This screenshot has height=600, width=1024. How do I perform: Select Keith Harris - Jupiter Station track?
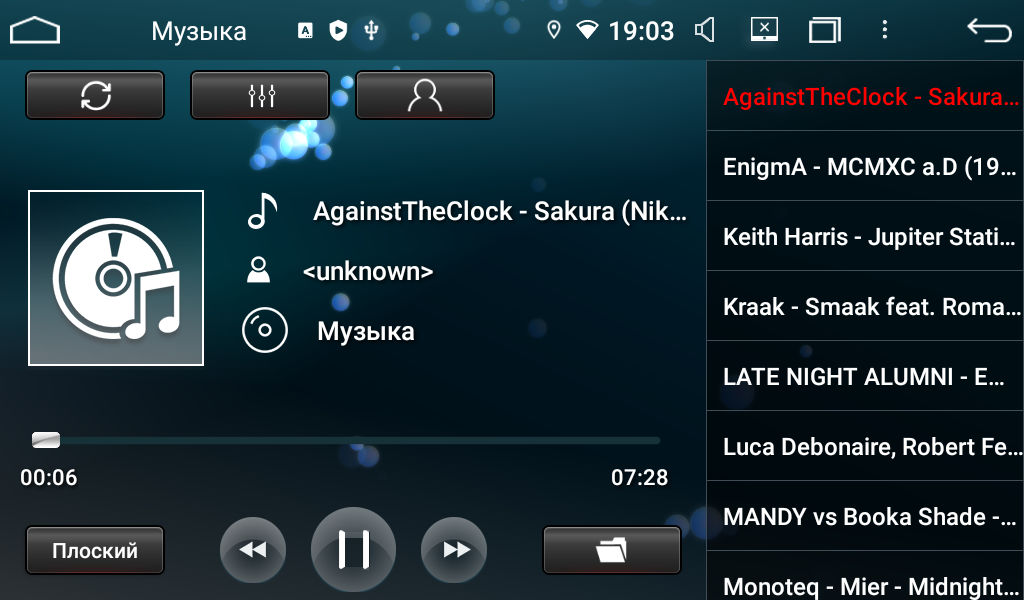coord(865,236)
